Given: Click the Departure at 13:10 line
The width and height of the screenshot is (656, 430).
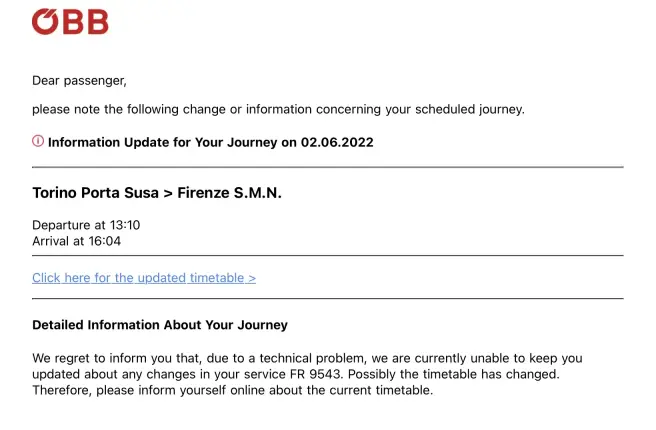Looking at the screenshot, I should coord(86,225).
